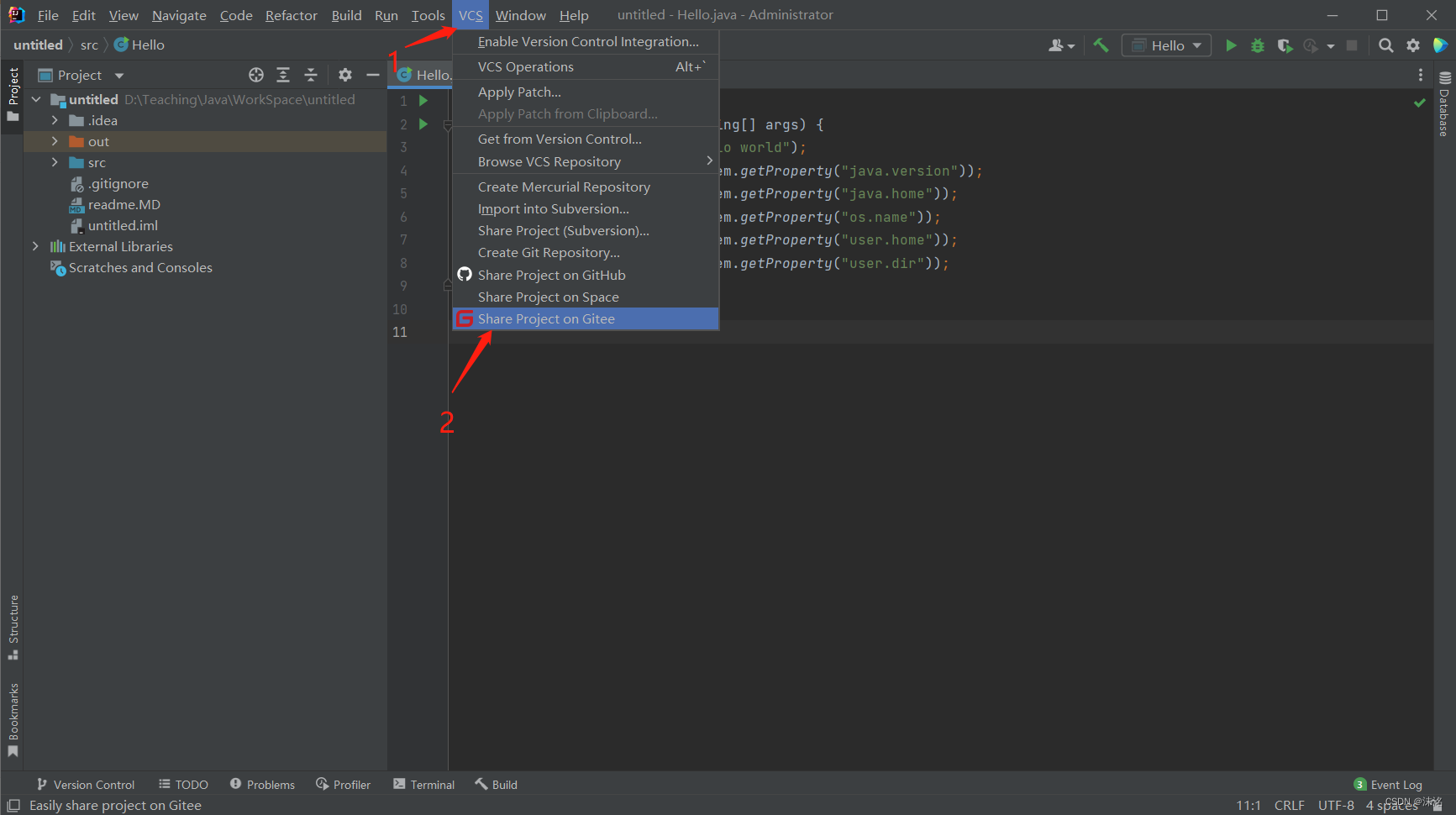Click the Build project hammer icon
Screen dimensions: 1456x815
point(1101,45)
